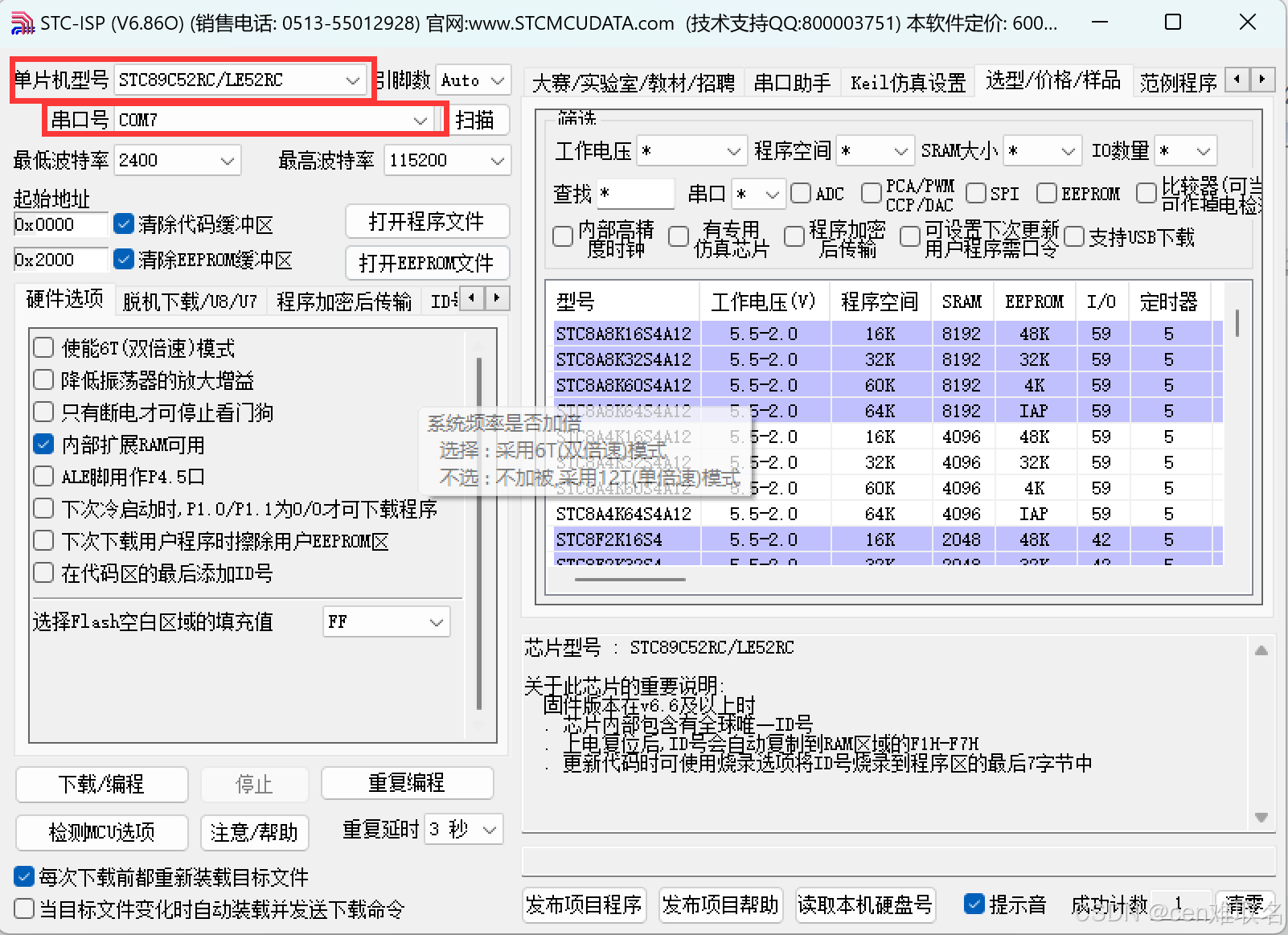Click 发布项目帮助 publish help button
This screenshot has height=935, width=1288.
pyautogui.click(x=720, y=904)
